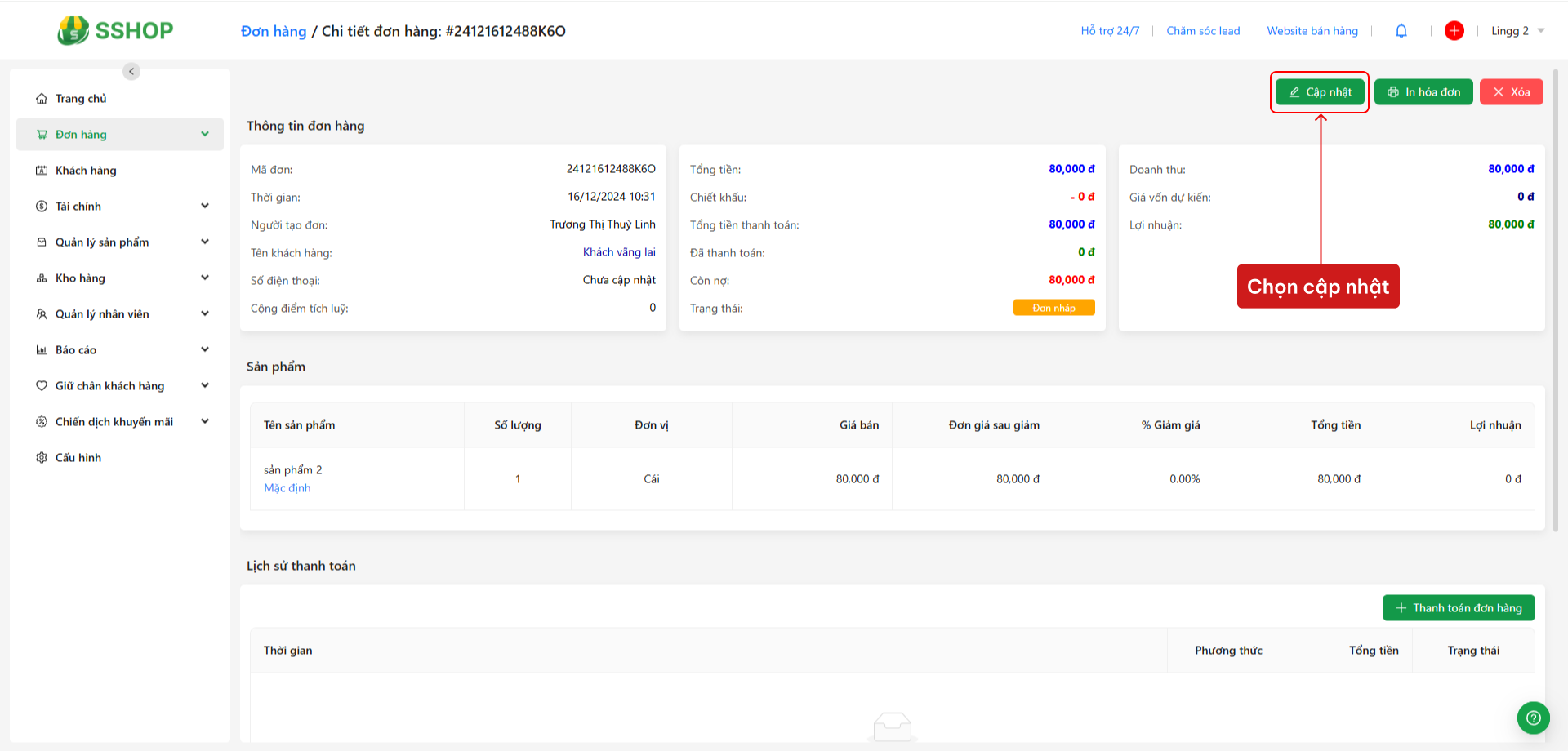Delete order with Xóa button

pyautogui.click(x=1511, y=92)
